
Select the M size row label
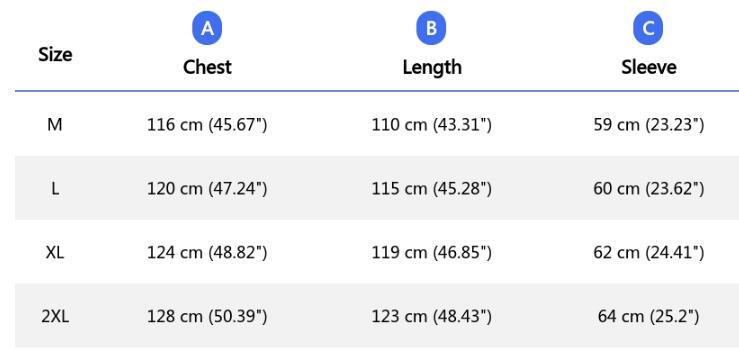(x=55, y=125)
